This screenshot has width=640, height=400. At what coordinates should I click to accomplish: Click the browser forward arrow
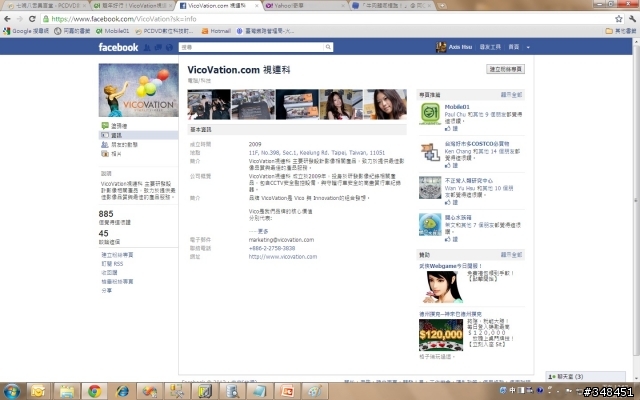coord(20,19)
